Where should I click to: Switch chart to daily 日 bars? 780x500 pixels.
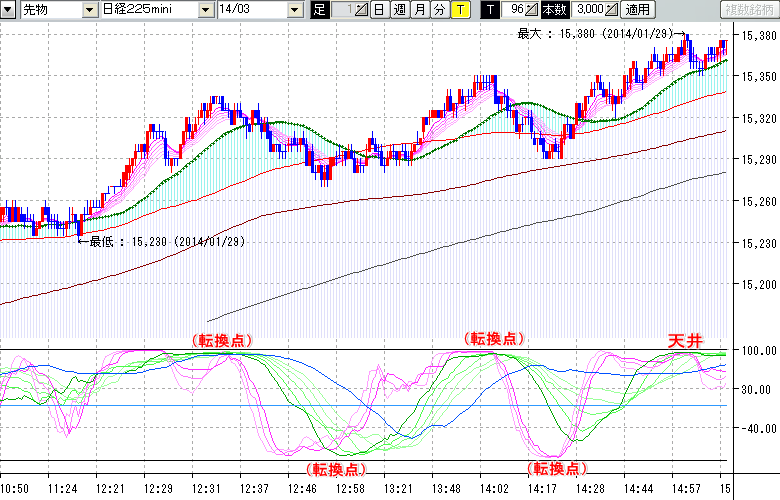click(x=379, y=10)
